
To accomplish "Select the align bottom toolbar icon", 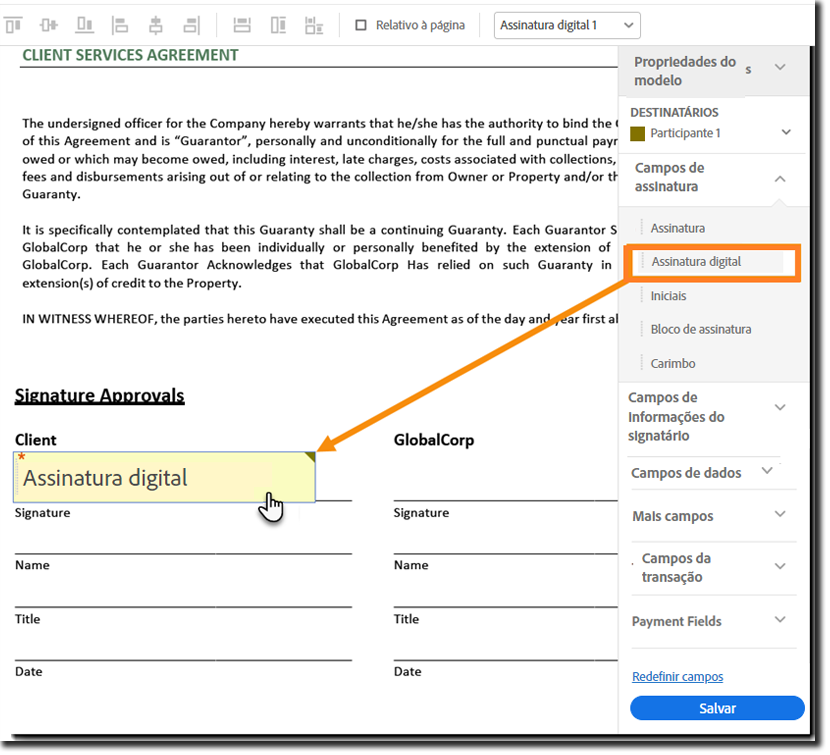I will [84, 24].
